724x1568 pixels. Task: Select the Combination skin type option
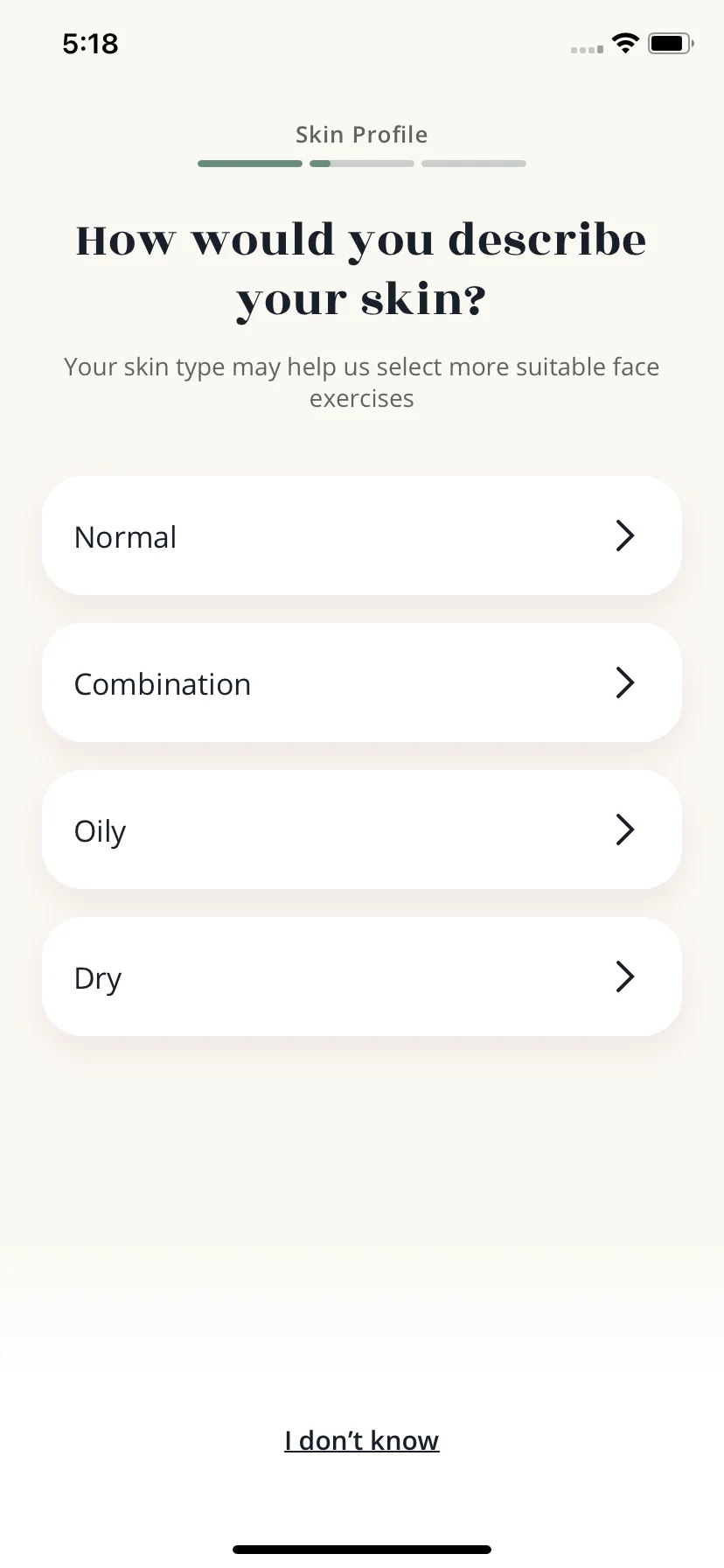tap(362, 682)
